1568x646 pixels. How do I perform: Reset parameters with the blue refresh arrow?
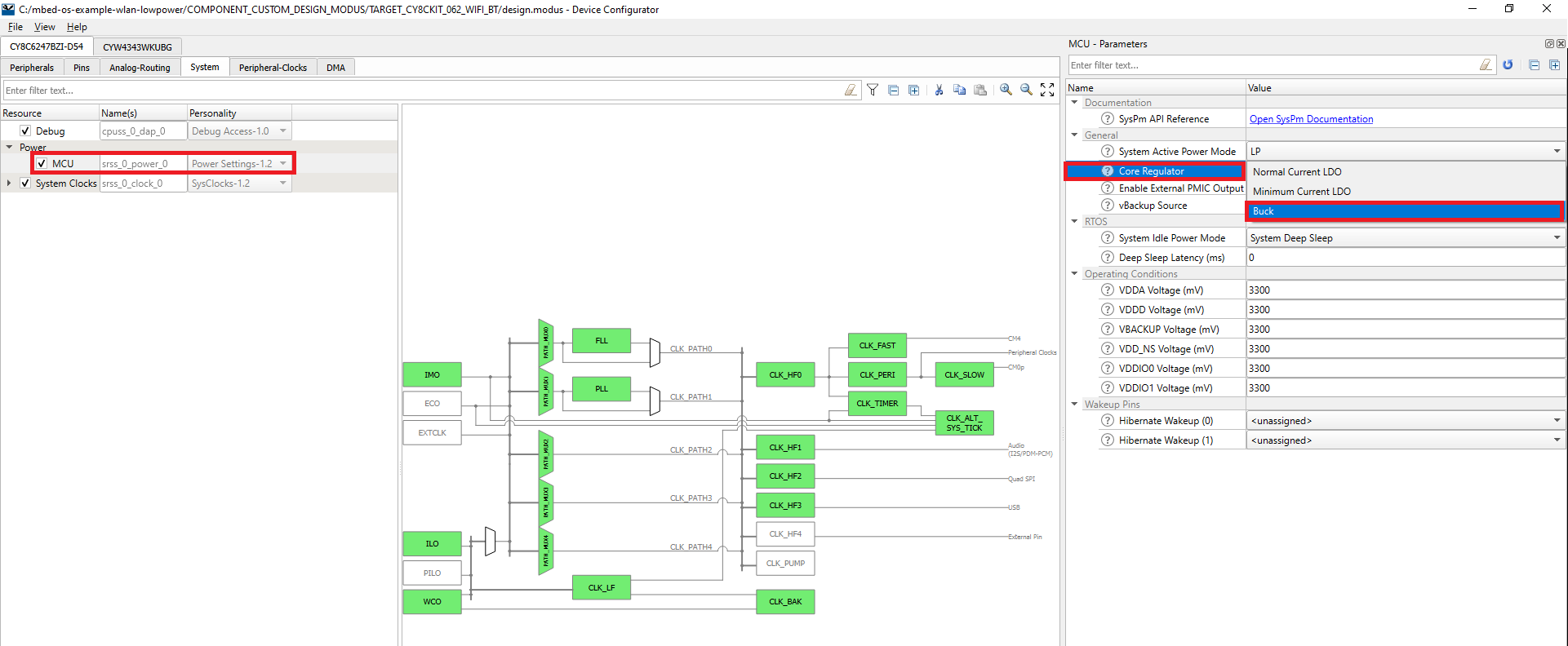pyautogui.click(x=1508, y=65)
